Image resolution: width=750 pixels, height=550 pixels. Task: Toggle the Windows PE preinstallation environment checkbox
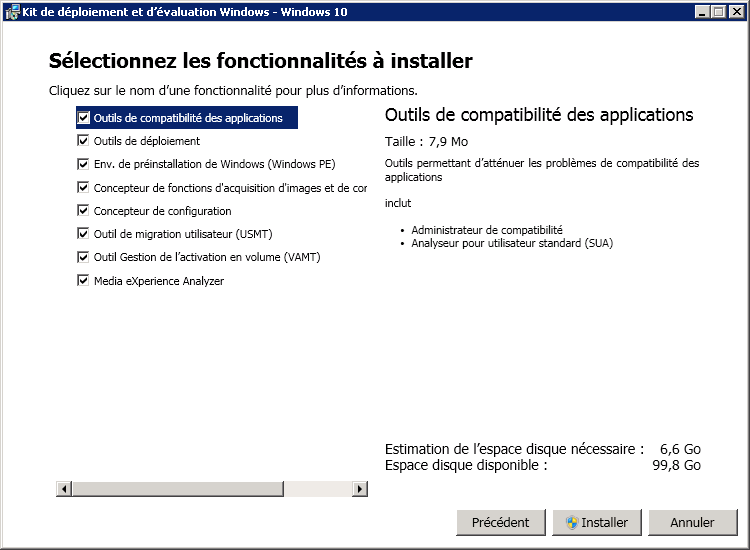coord(84,164)
